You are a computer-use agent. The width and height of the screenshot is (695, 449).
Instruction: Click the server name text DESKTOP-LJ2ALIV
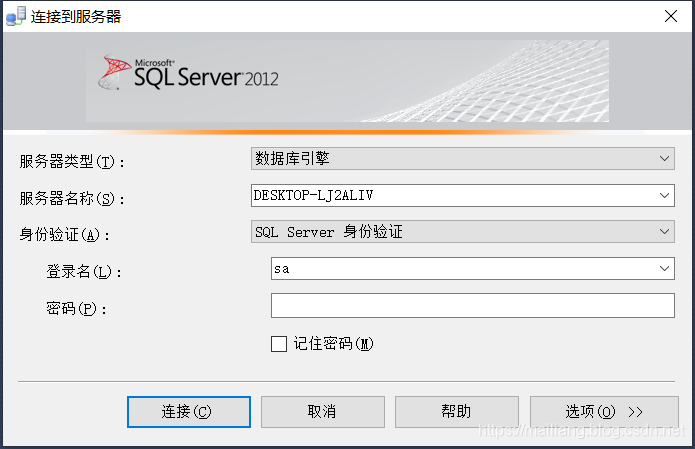click(313, 195)
